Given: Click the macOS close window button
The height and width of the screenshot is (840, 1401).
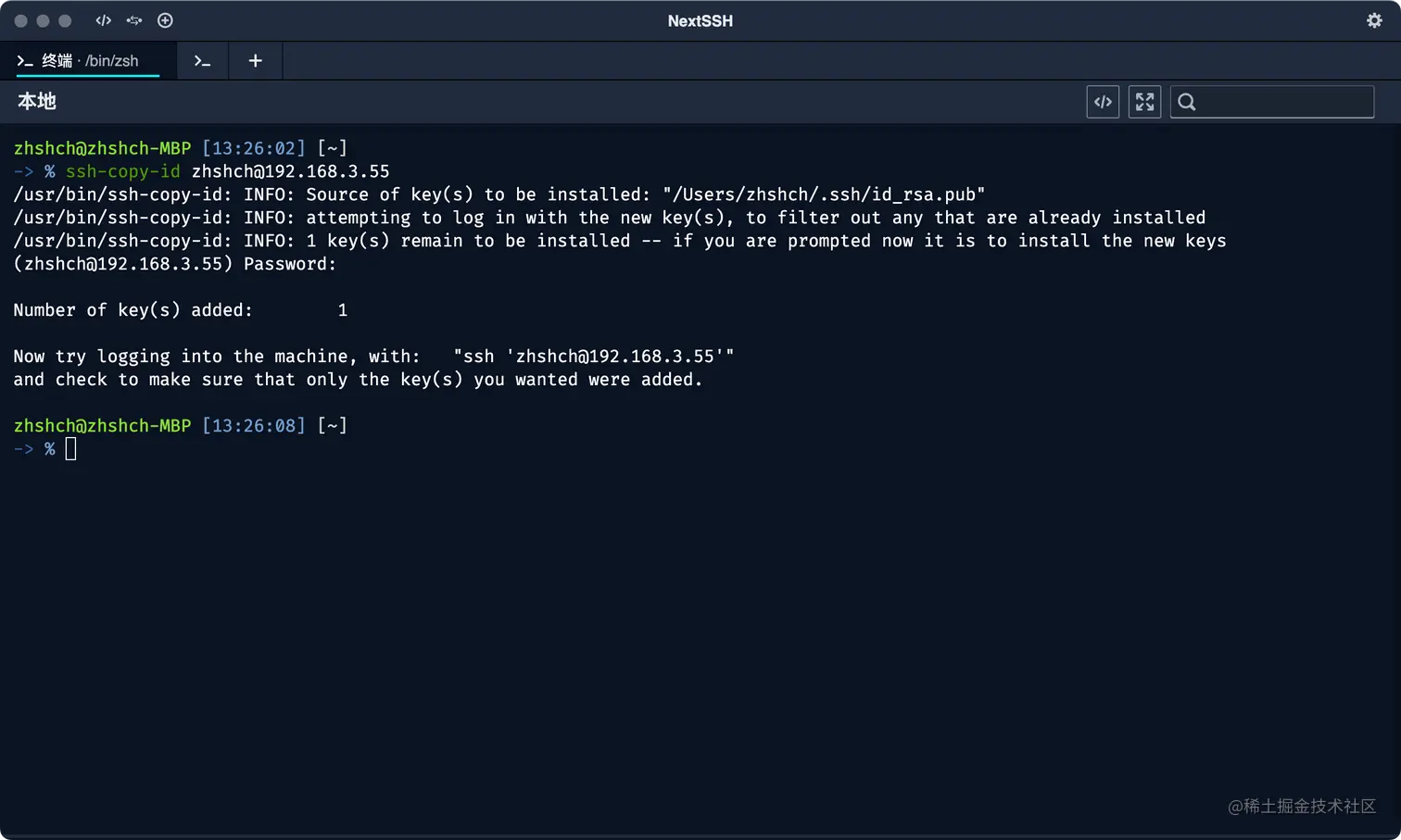Looking at the screenshot, I should (20, 20).
